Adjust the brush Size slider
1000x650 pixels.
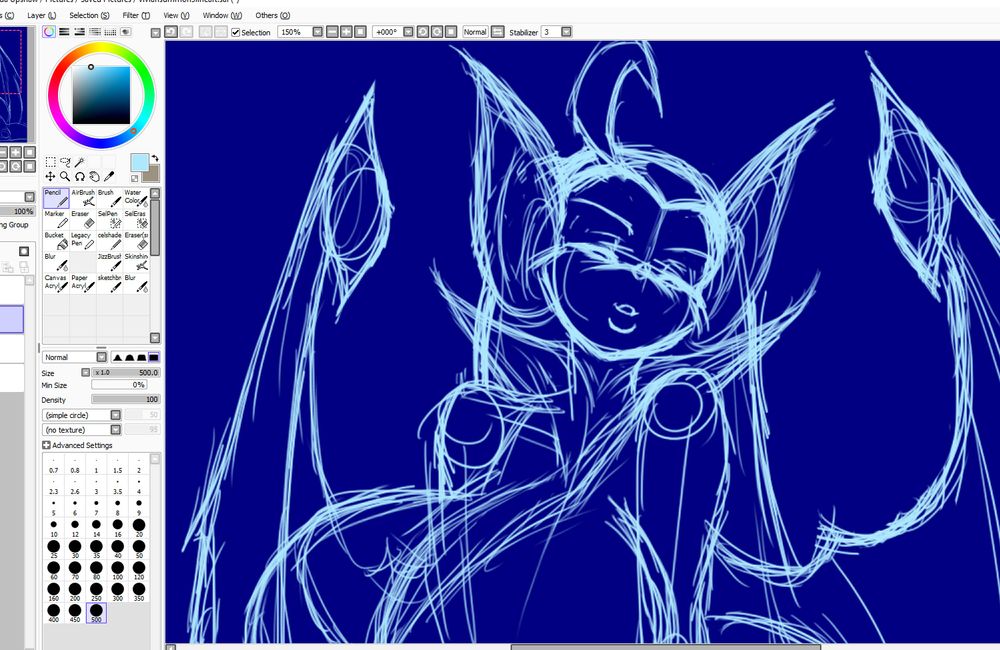[126, 373]
